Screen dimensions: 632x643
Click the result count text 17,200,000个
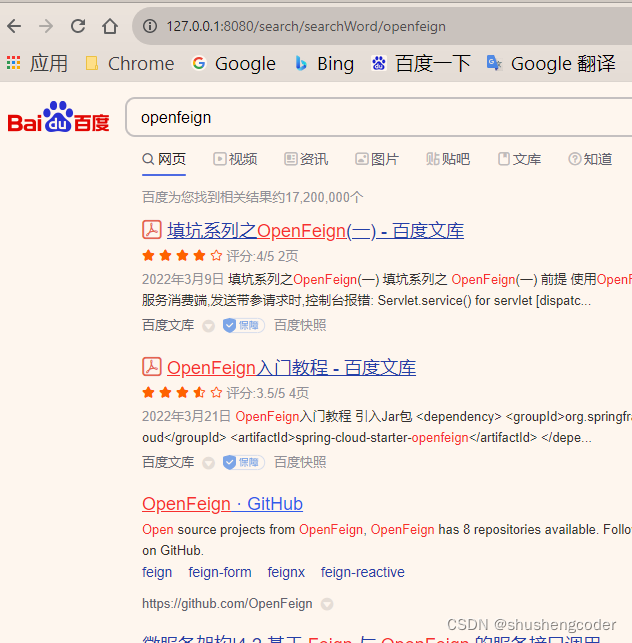(324, 197)
